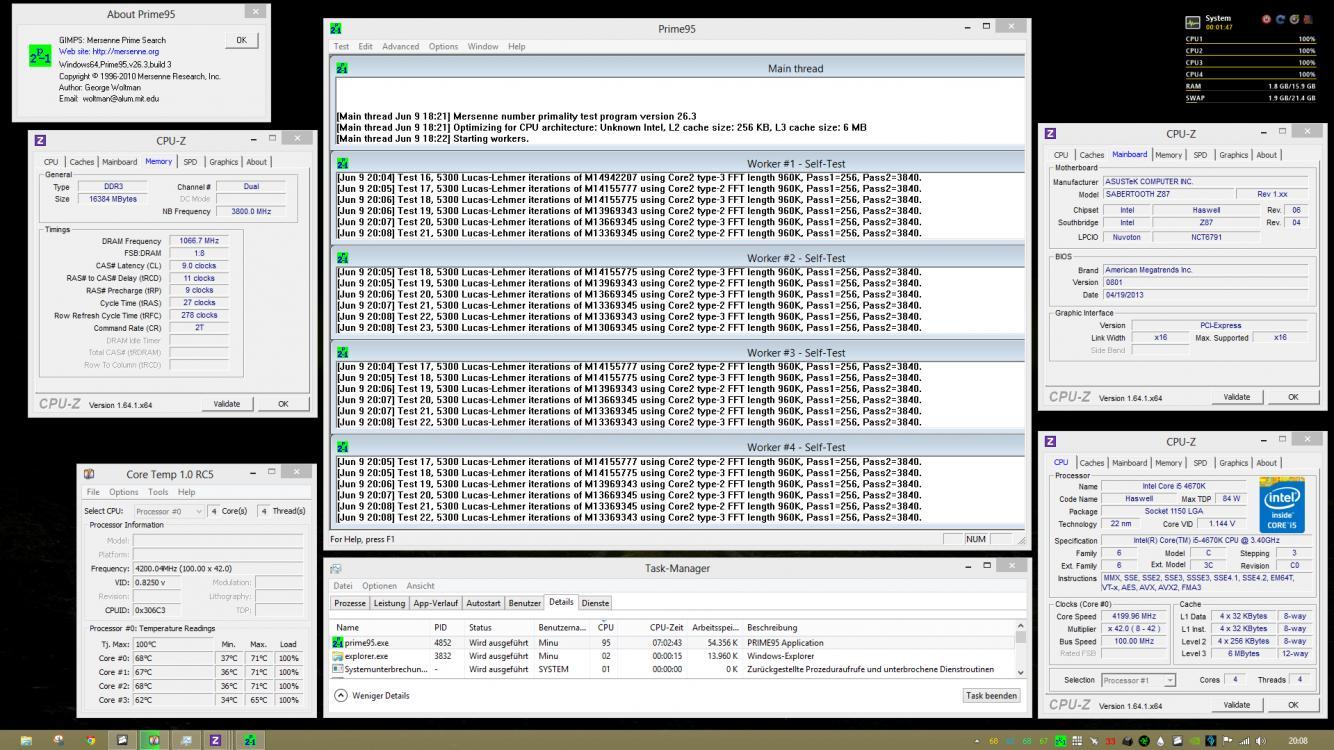Open the Datei menu in Task-Manager

click(x=343, y=586)
